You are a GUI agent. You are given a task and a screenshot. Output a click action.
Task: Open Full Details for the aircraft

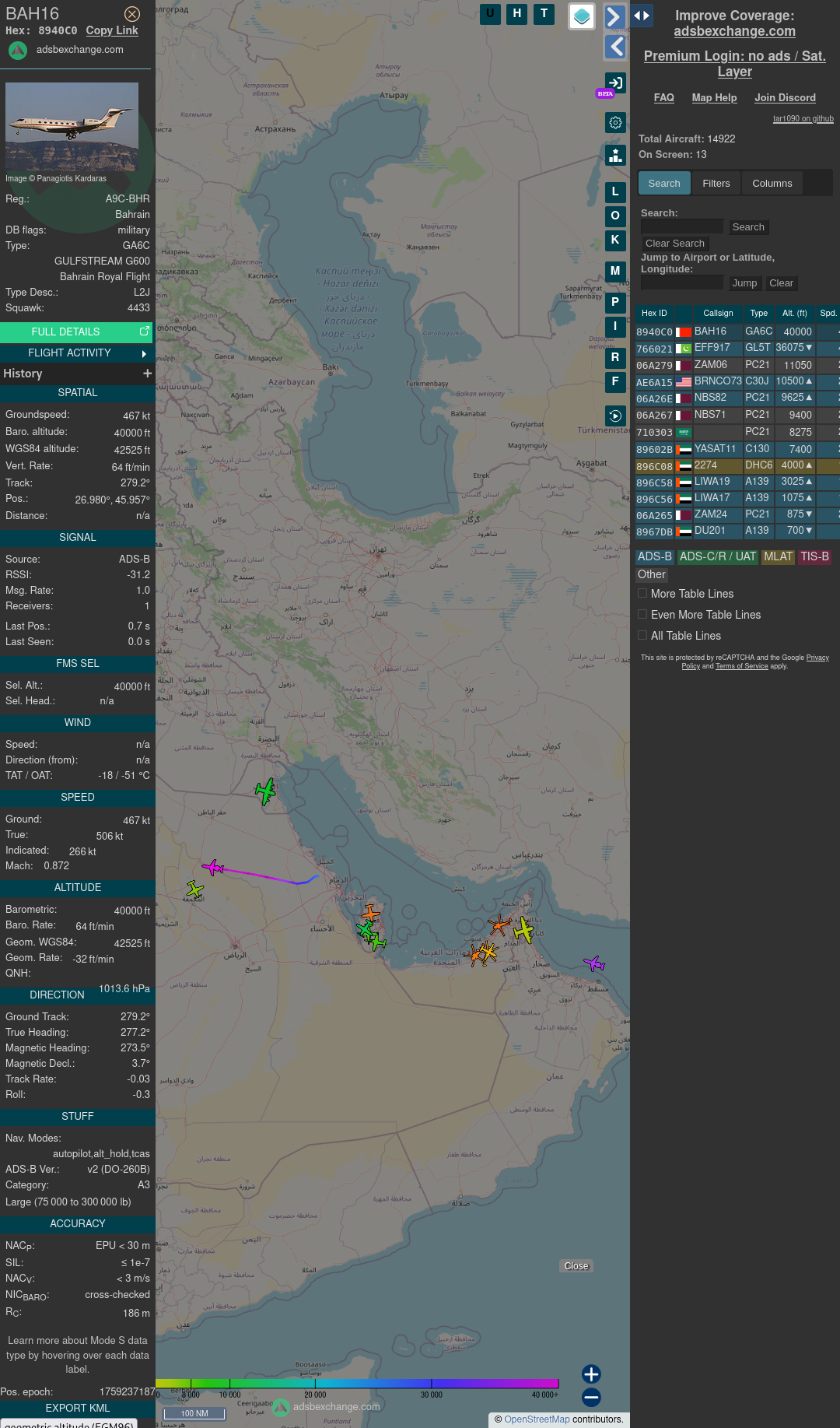pyautogui.click(x=77, y=332)
